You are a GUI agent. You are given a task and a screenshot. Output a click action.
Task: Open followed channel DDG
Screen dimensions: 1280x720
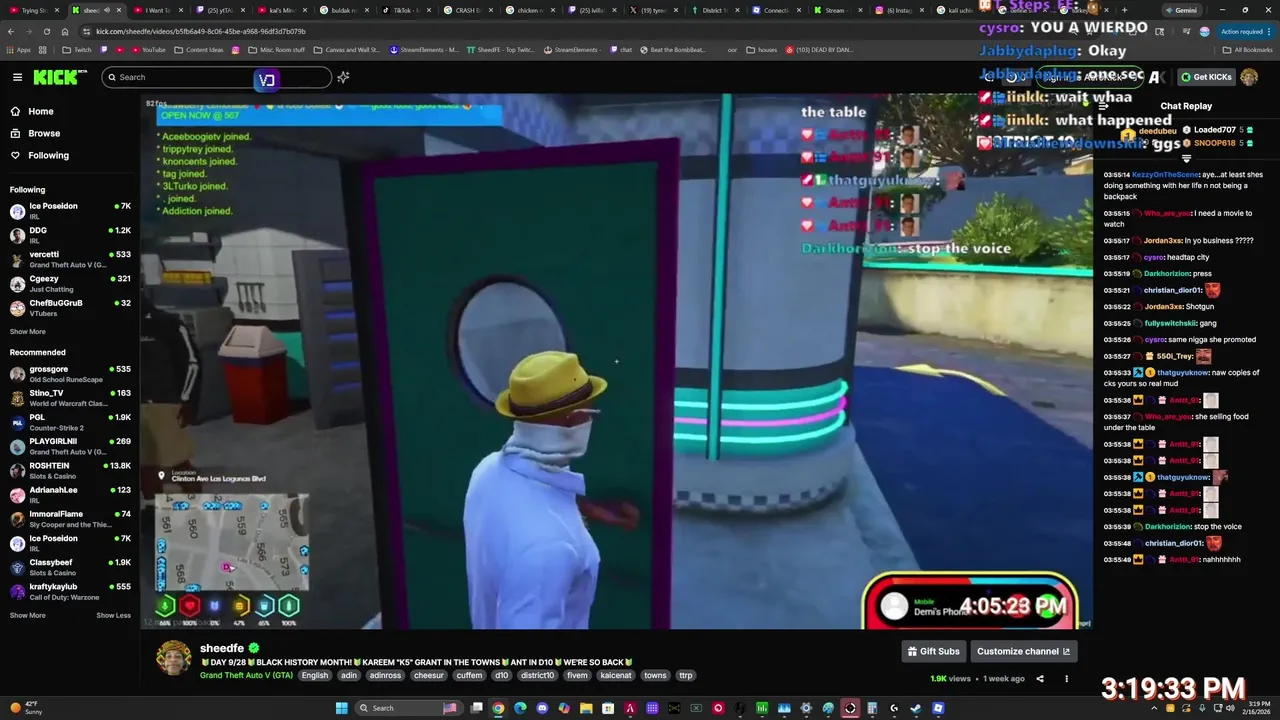point(70,235)
